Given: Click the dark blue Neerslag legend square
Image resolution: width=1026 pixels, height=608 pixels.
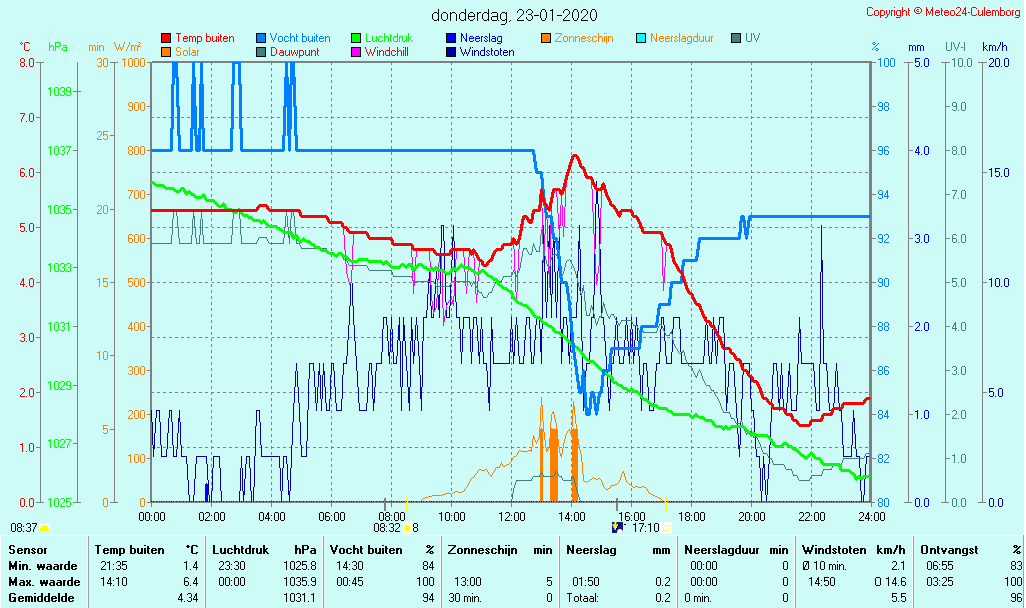Looking at the screenshot, I should click(x=451, y=38).
